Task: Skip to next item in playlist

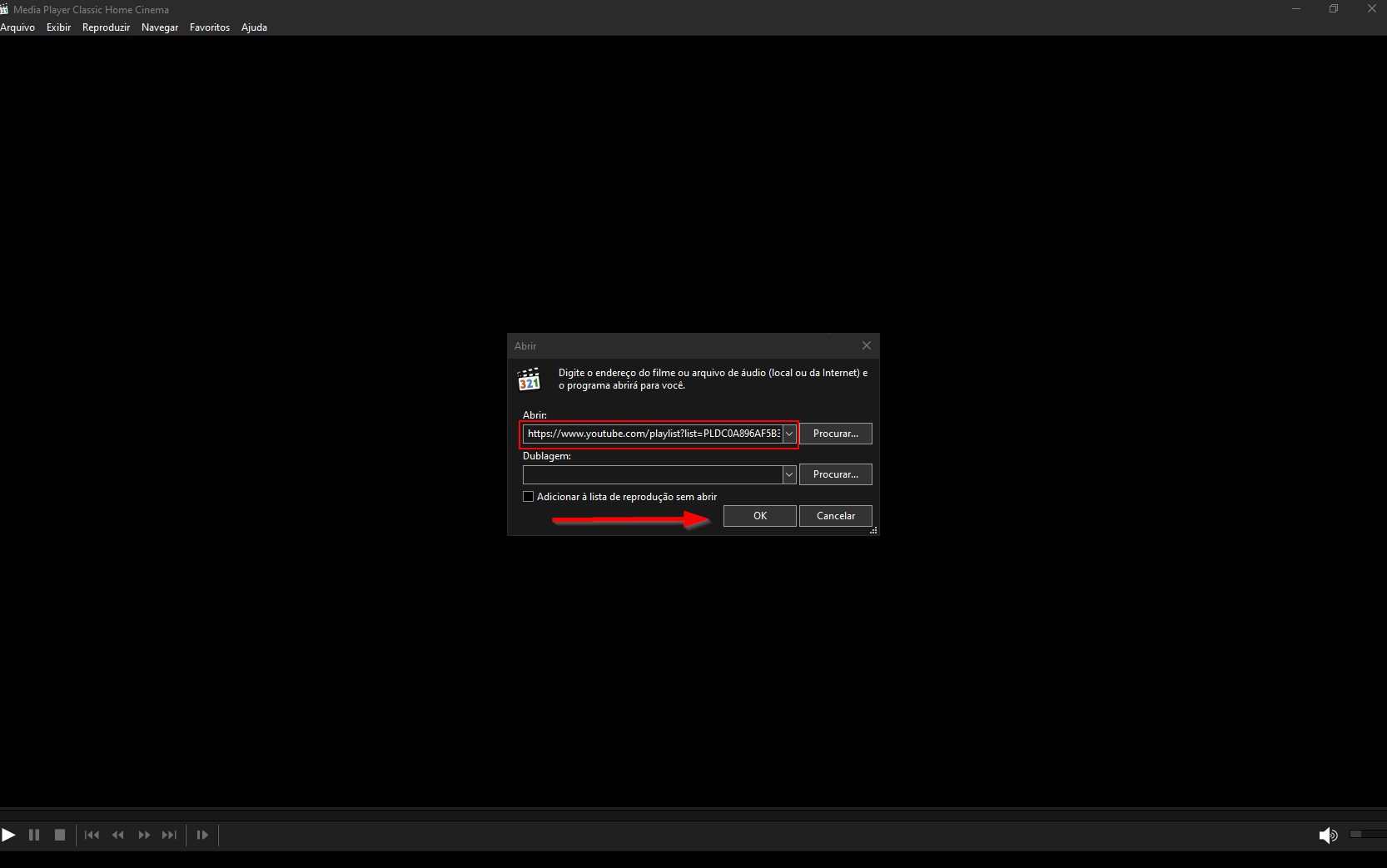Action: (169, 835)
